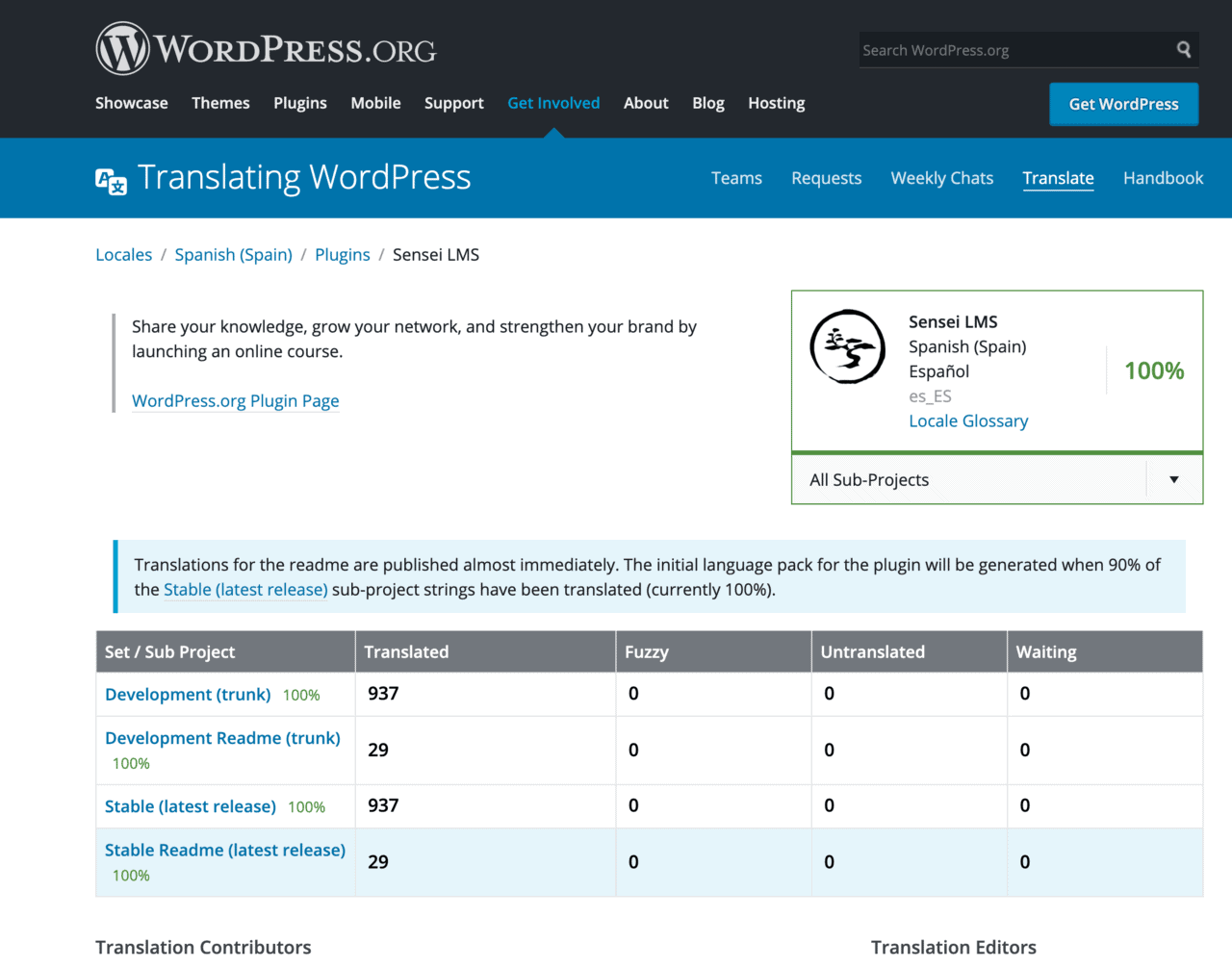Open the About menu item
The height and width of the screenshot is (968, 1232).
point(646,103)
